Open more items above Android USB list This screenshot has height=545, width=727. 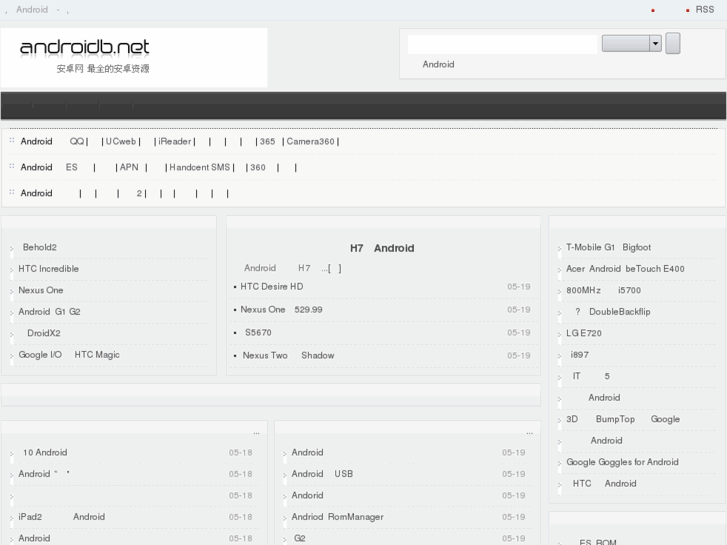pyautogui.click(x=529, y=433)
